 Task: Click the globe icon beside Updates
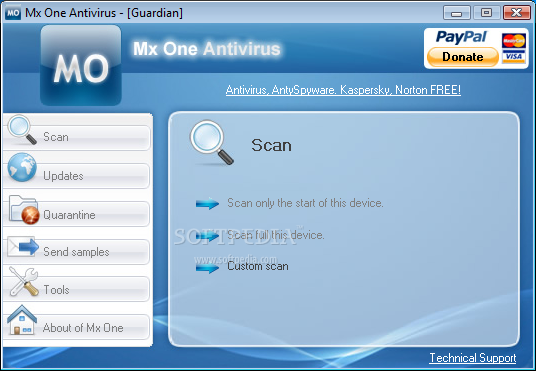[22, 167]
